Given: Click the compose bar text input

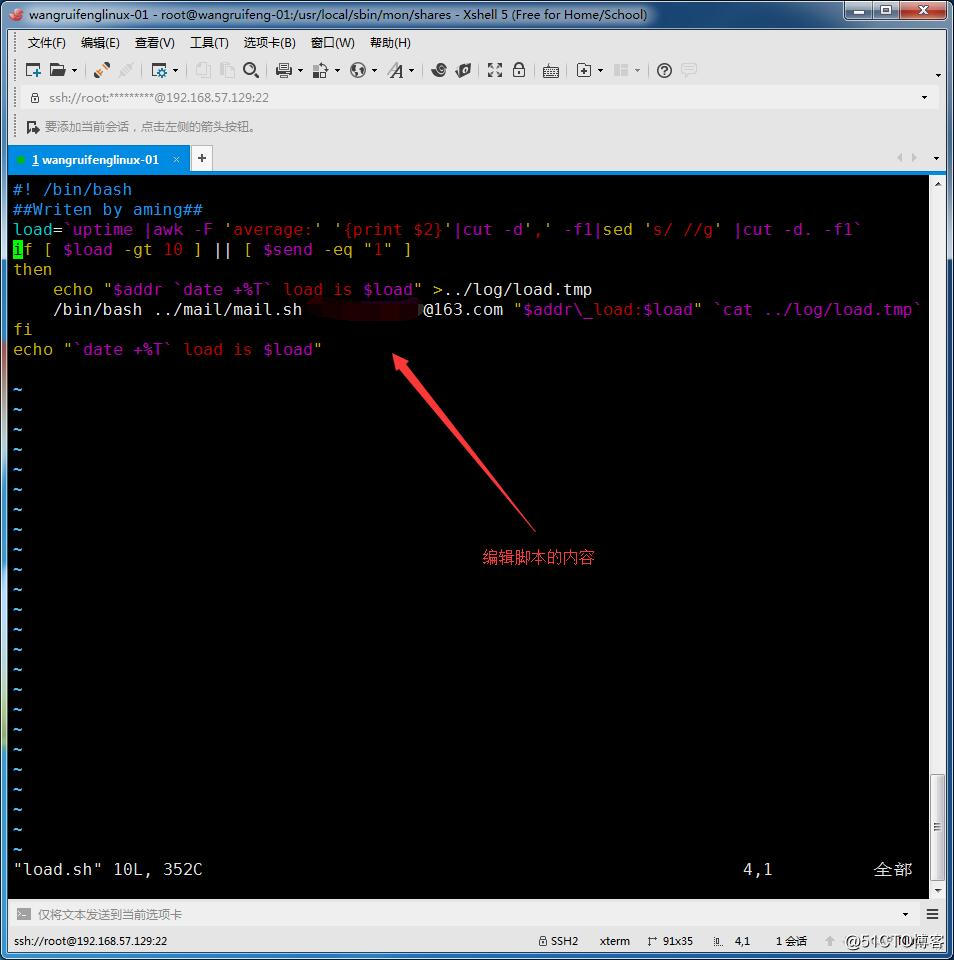Looking at the screenshot, I should point(465,914).
